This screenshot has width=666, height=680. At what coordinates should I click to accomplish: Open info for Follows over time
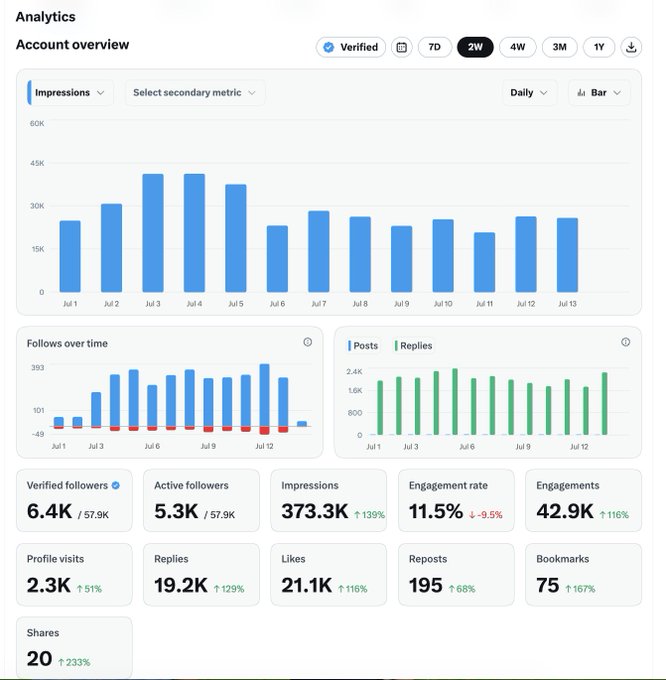click(x=307, y=342)
